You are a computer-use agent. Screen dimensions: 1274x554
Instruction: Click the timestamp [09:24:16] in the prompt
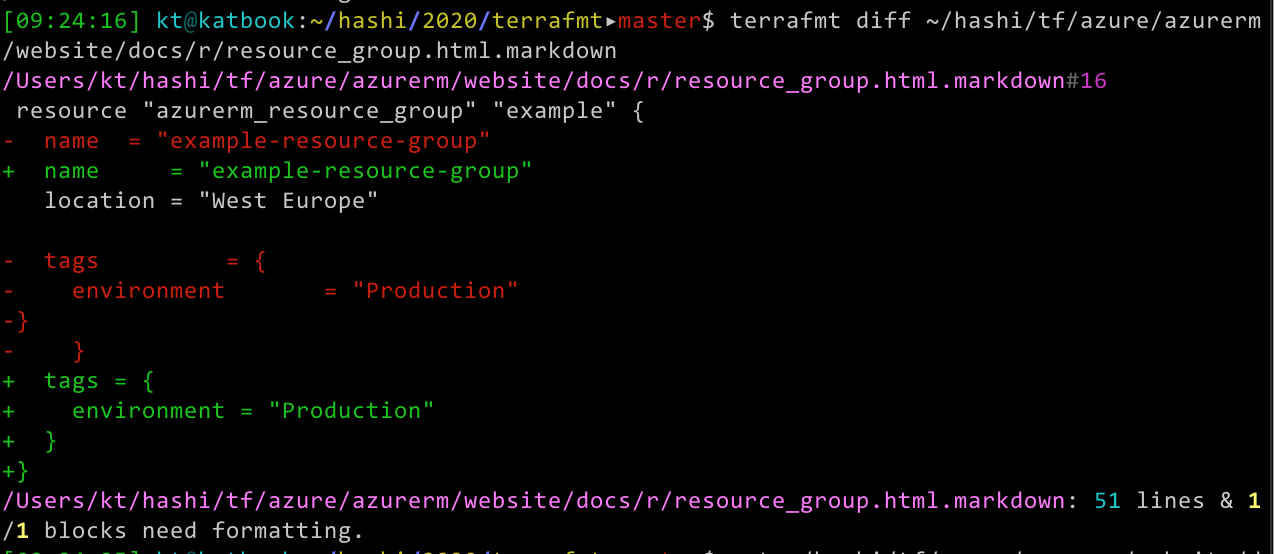[73, 20]
